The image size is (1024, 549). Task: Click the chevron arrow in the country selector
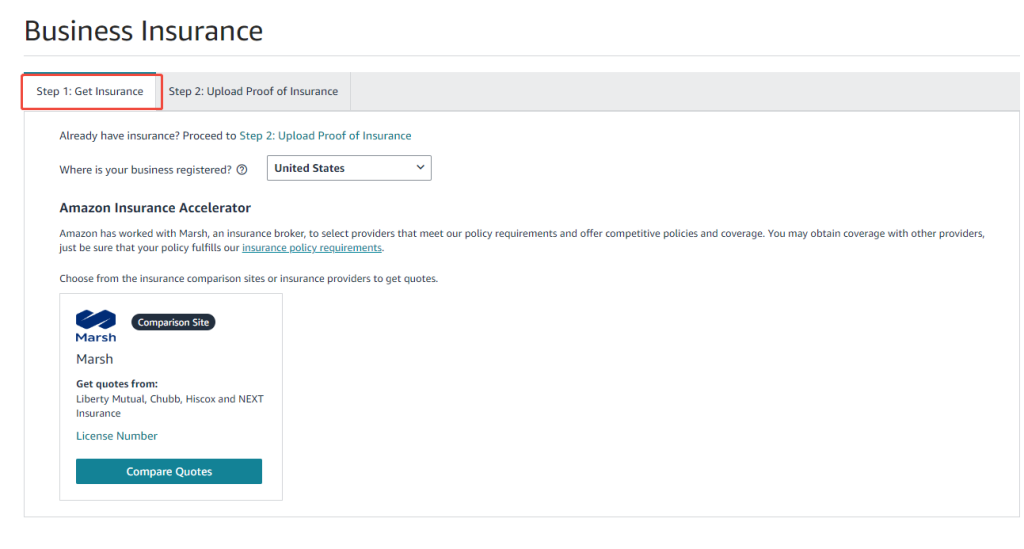point(420,168)
